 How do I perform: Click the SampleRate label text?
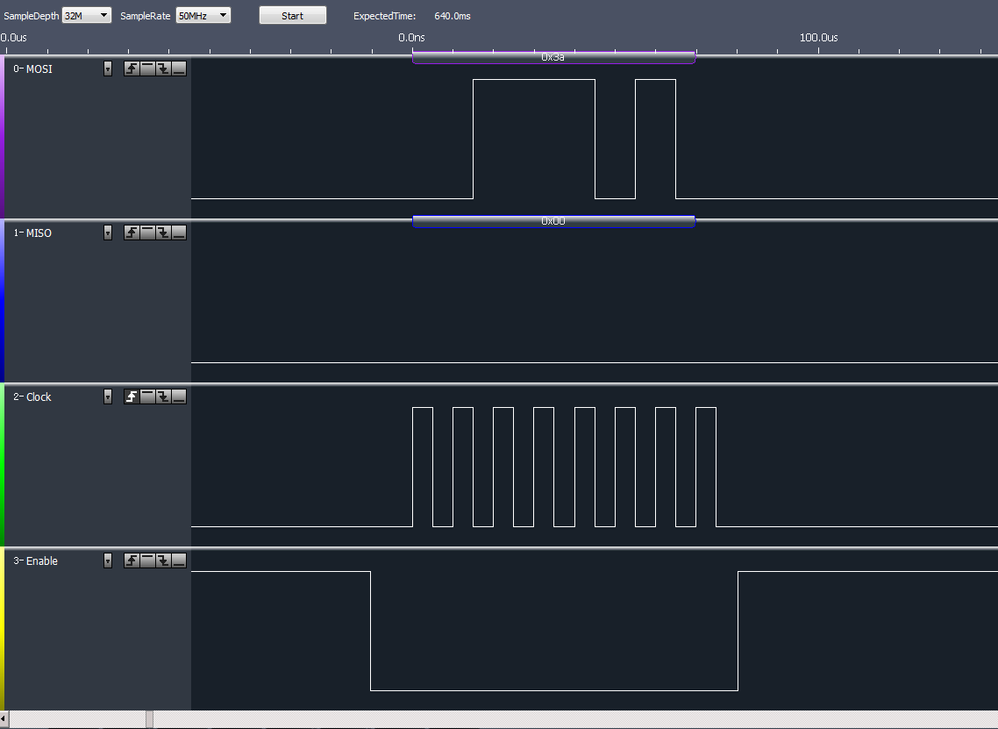tap(145, 16)
